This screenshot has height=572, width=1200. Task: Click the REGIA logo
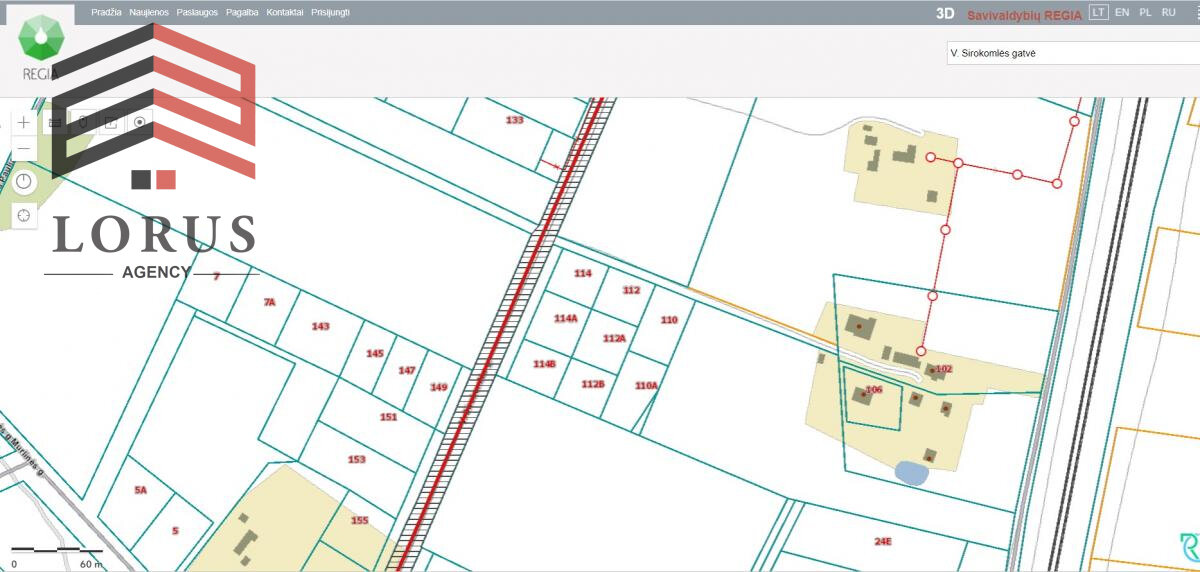point(41,45)
